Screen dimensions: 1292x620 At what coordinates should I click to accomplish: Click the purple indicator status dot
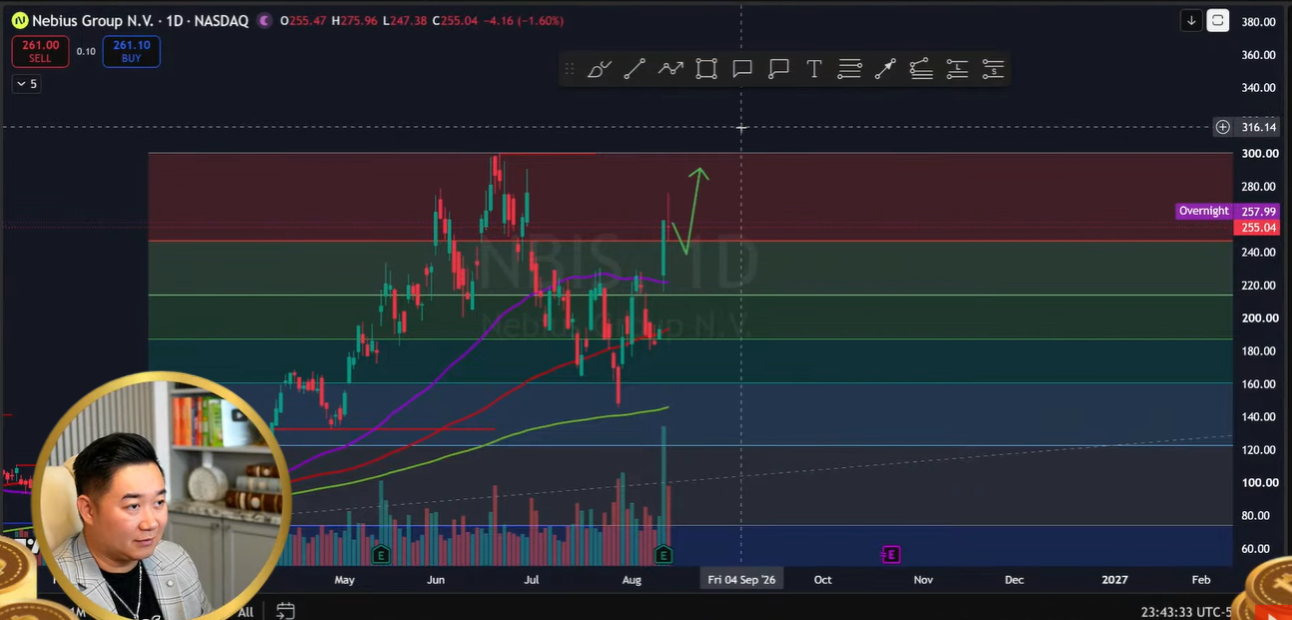(264, 21)
